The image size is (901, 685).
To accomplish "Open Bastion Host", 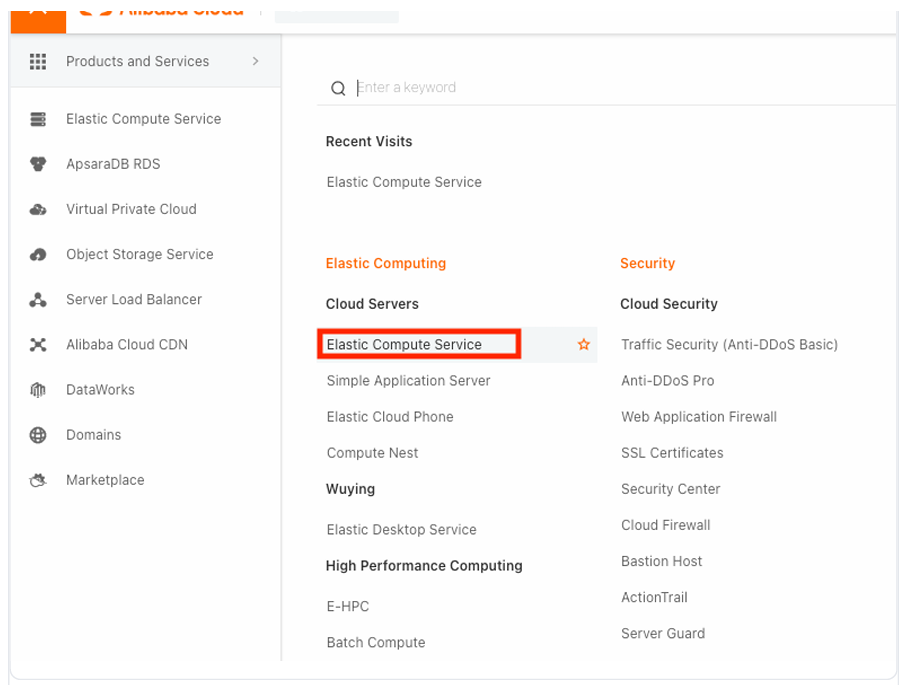I will (x=661, y=561).
